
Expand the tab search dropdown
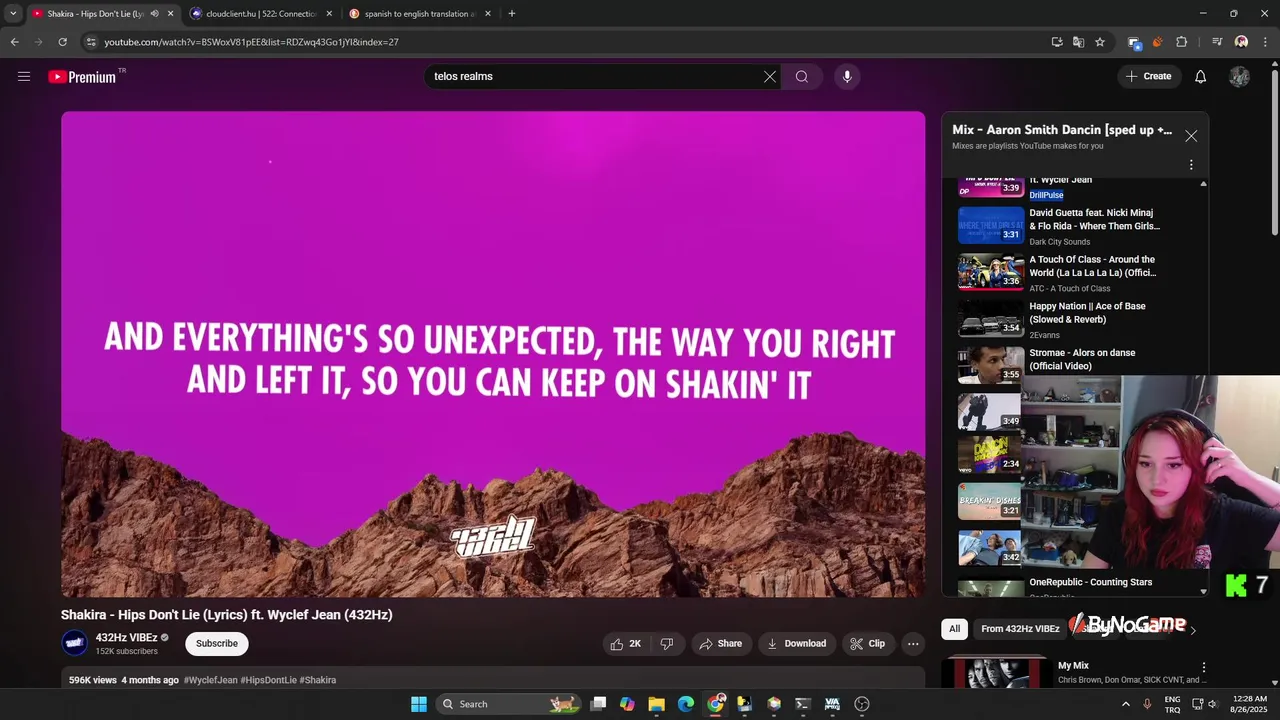(x=13, y=14)
